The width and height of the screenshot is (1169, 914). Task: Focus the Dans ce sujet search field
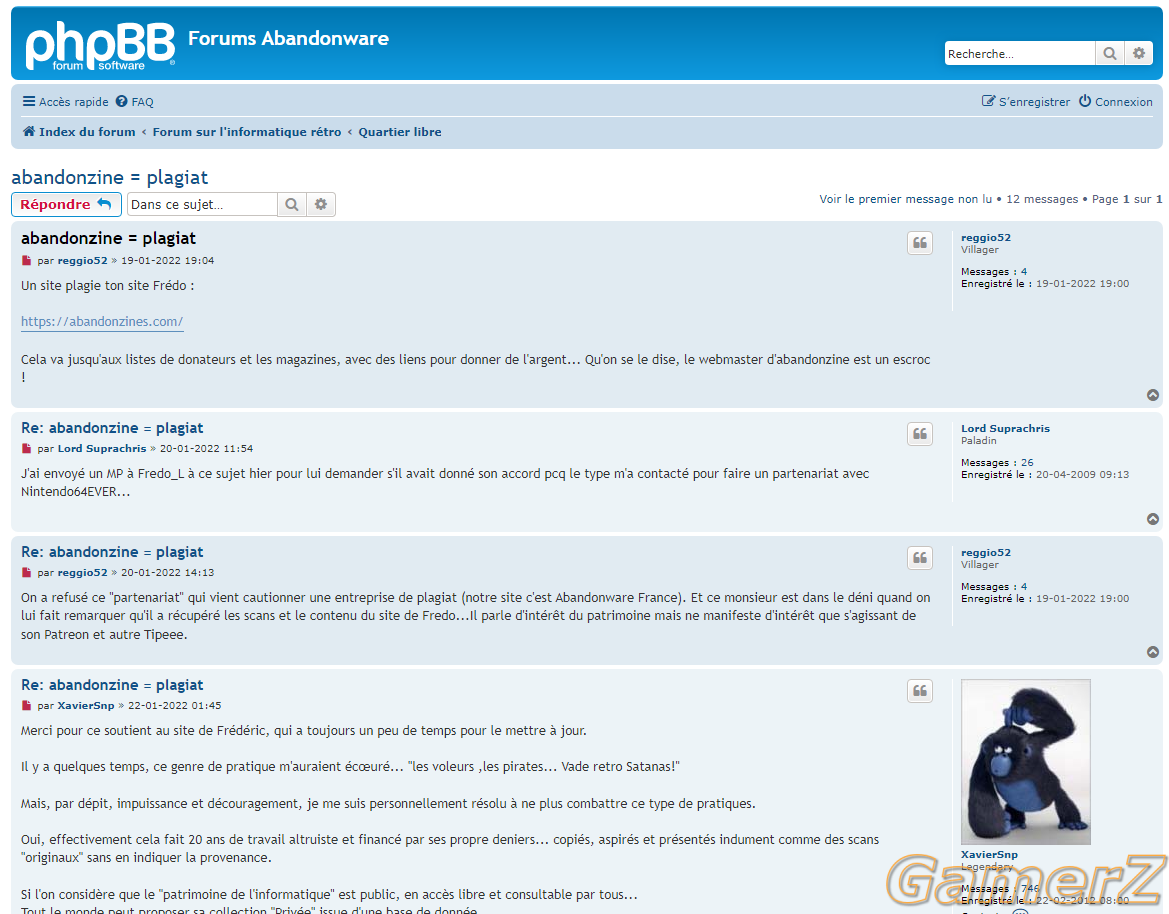[202, 204]
